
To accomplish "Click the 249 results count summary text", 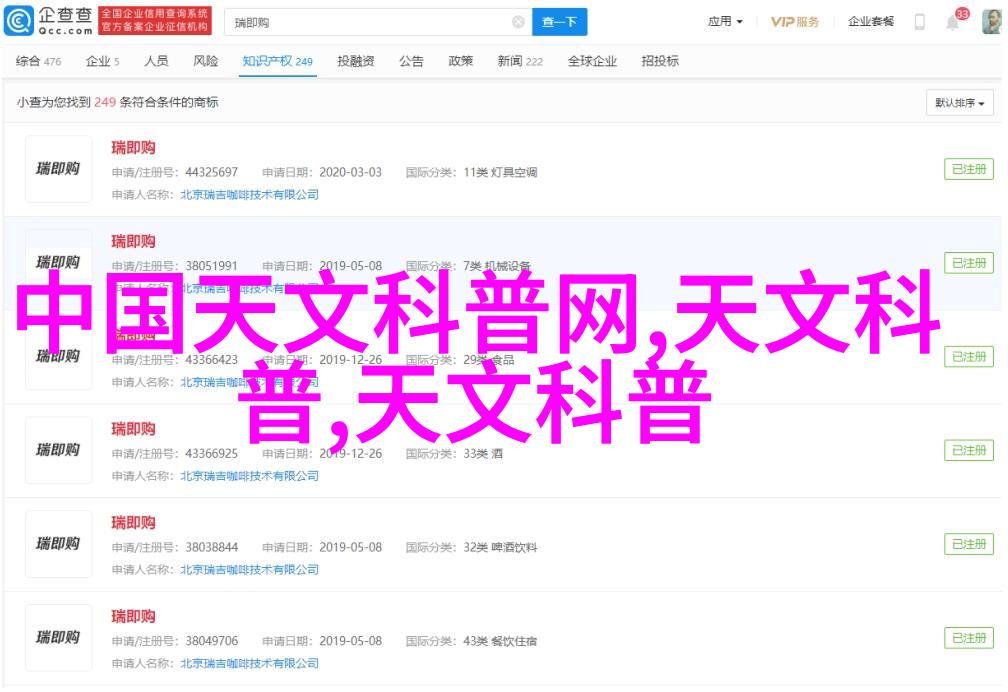I will tap(118, 102).
